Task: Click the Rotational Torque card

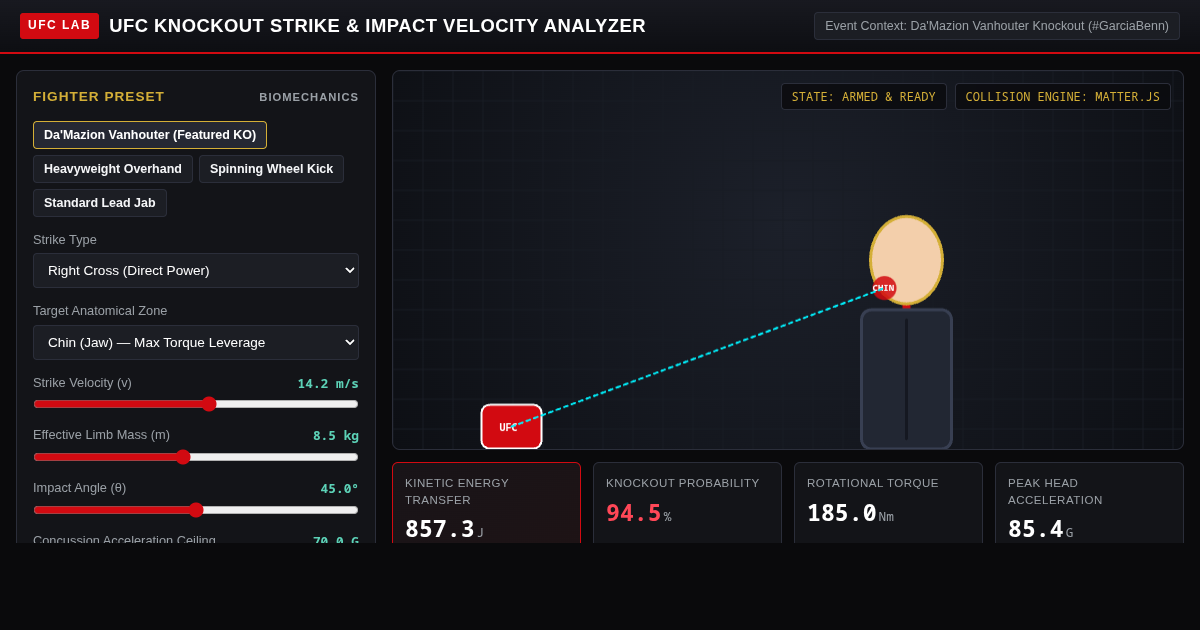Action: tap(888, 503)
